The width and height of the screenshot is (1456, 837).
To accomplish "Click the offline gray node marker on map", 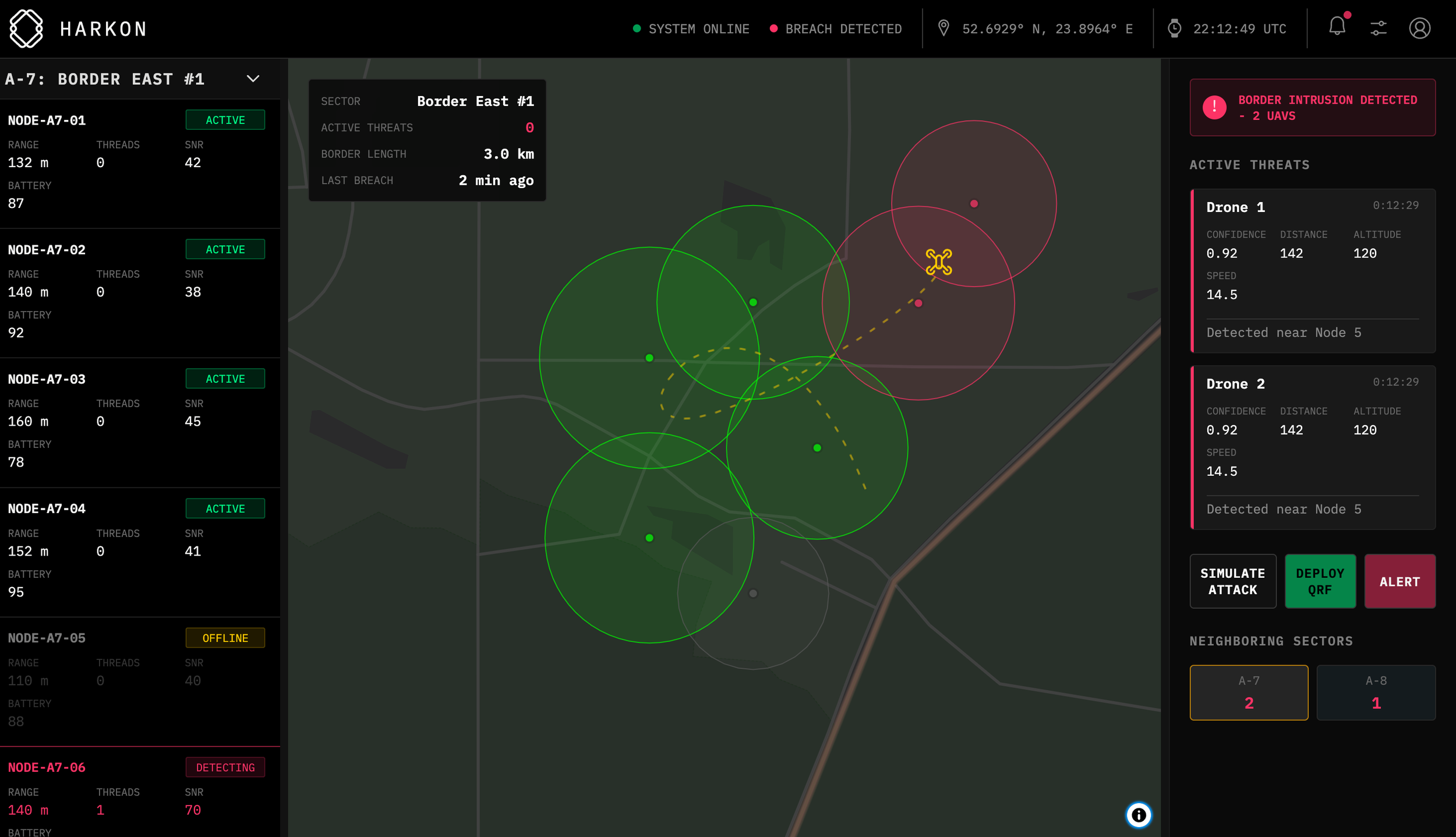I will (x=753, y=593).
